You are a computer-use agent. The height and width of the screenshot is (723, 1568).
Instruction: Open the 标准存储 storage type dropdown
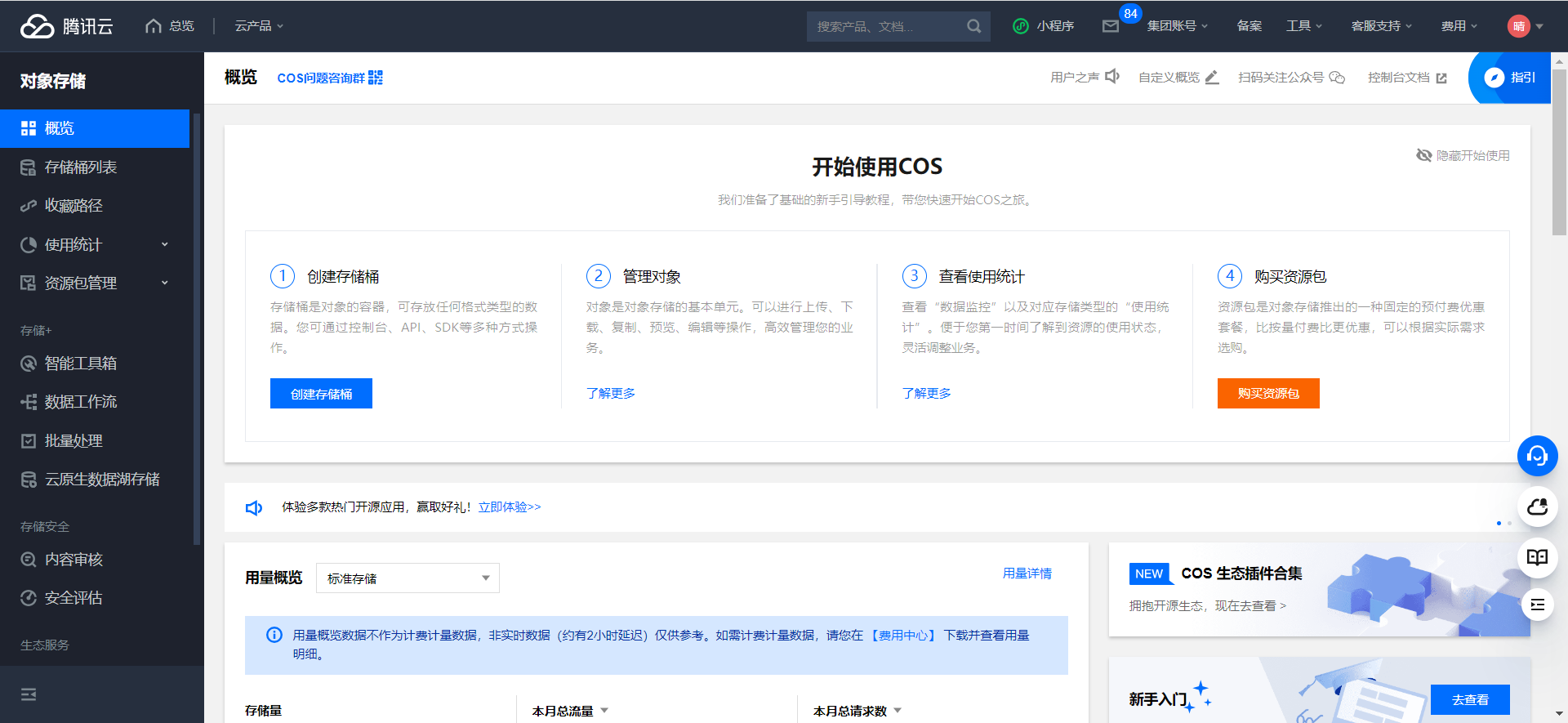408,578
